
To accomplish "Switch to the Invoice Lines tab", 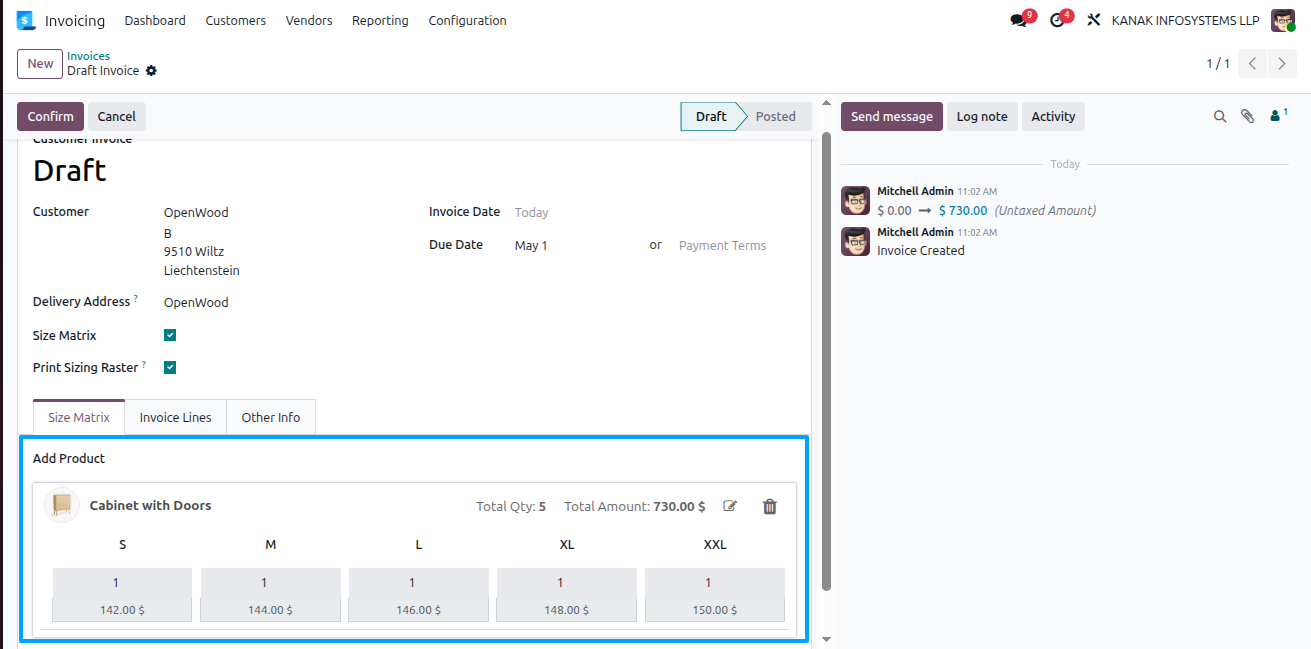I will [176, 417].
